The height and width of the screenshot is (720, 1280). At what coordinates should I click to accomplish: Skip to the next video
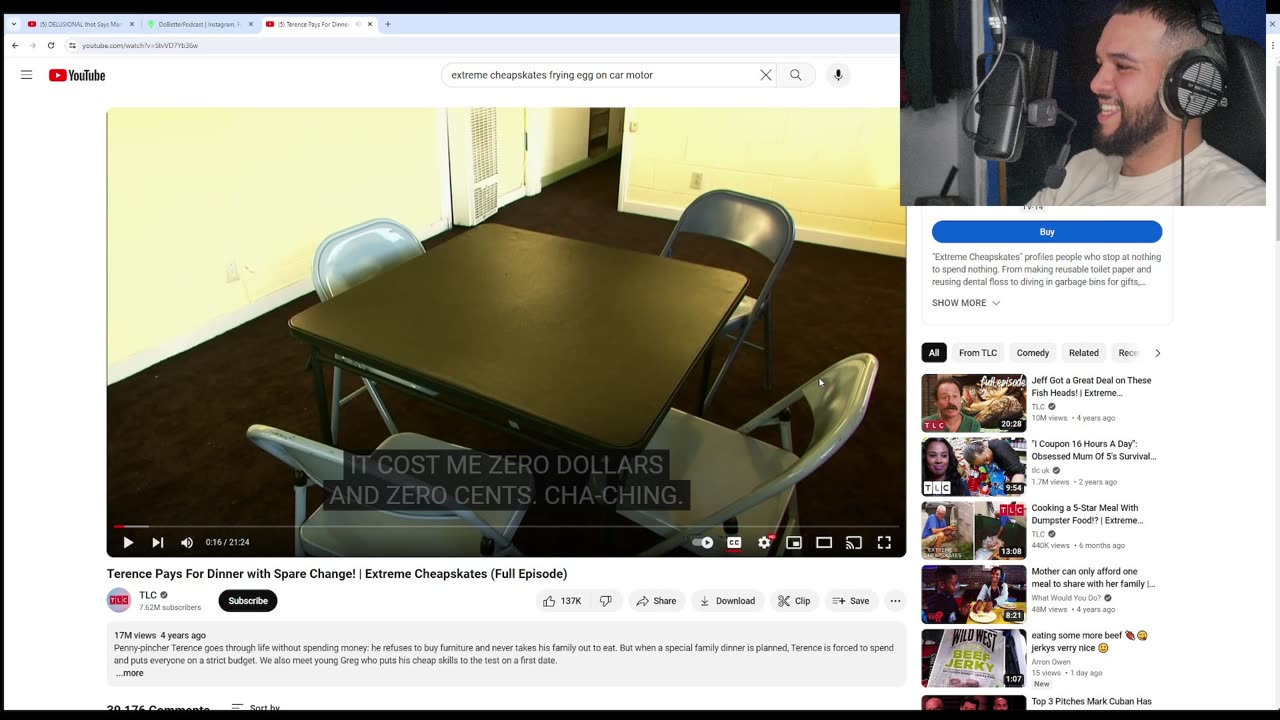point(157,542)
